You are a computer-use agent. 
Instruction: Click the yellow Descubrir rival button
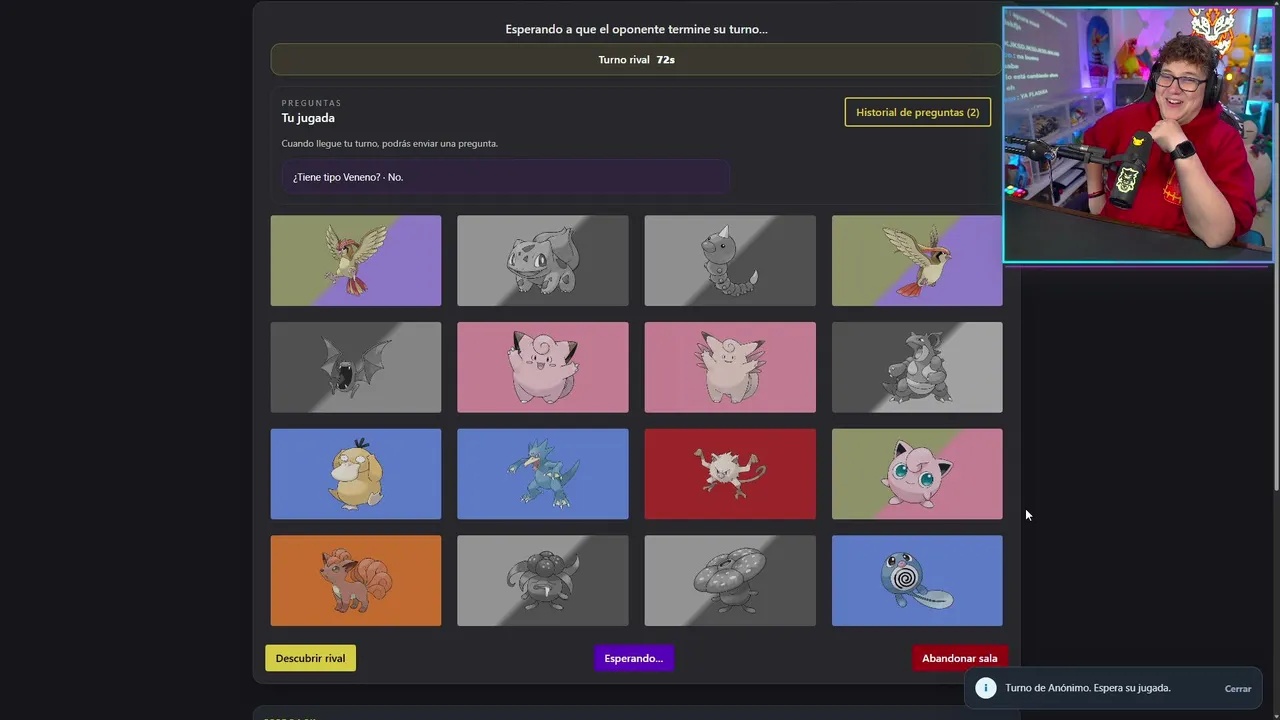click(310, 658)
